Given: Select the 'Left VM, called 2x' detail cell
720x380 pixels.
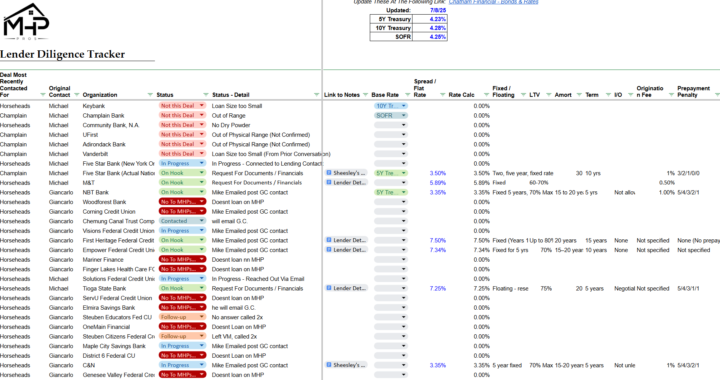Looking at the screenshot, I should click(234, 336).
